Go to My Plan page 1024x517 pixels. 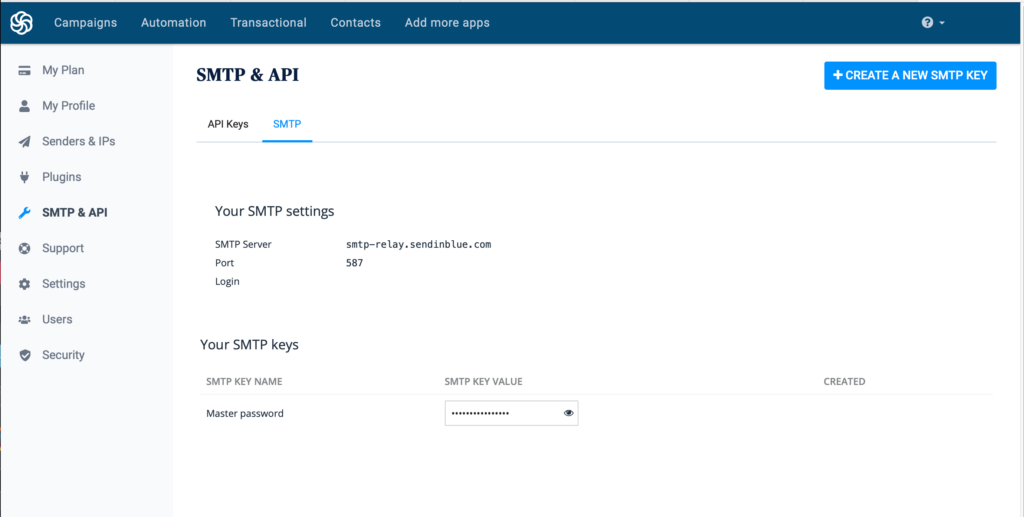click(63, 70)
